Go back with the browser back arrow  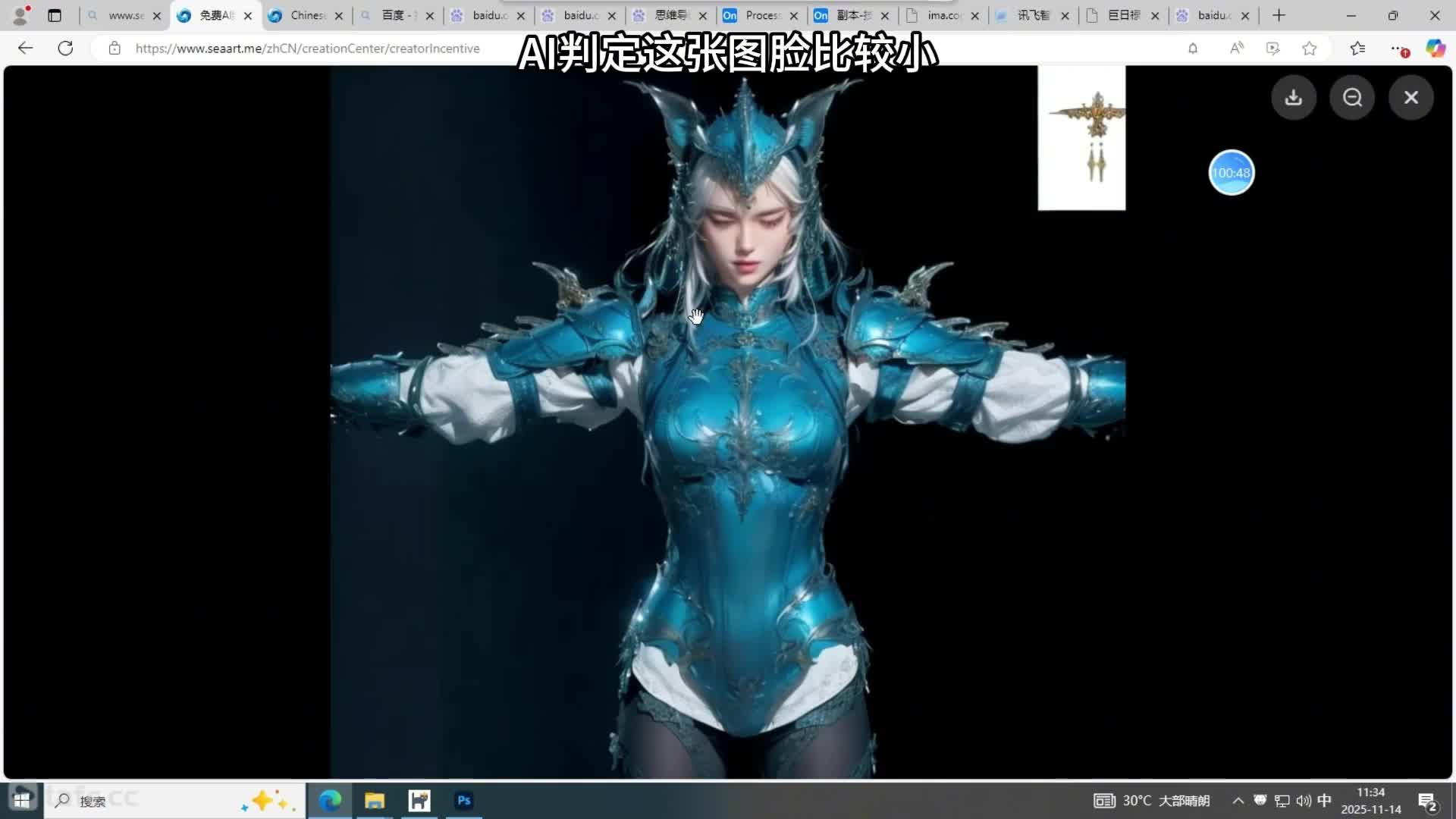pos(25,49)
